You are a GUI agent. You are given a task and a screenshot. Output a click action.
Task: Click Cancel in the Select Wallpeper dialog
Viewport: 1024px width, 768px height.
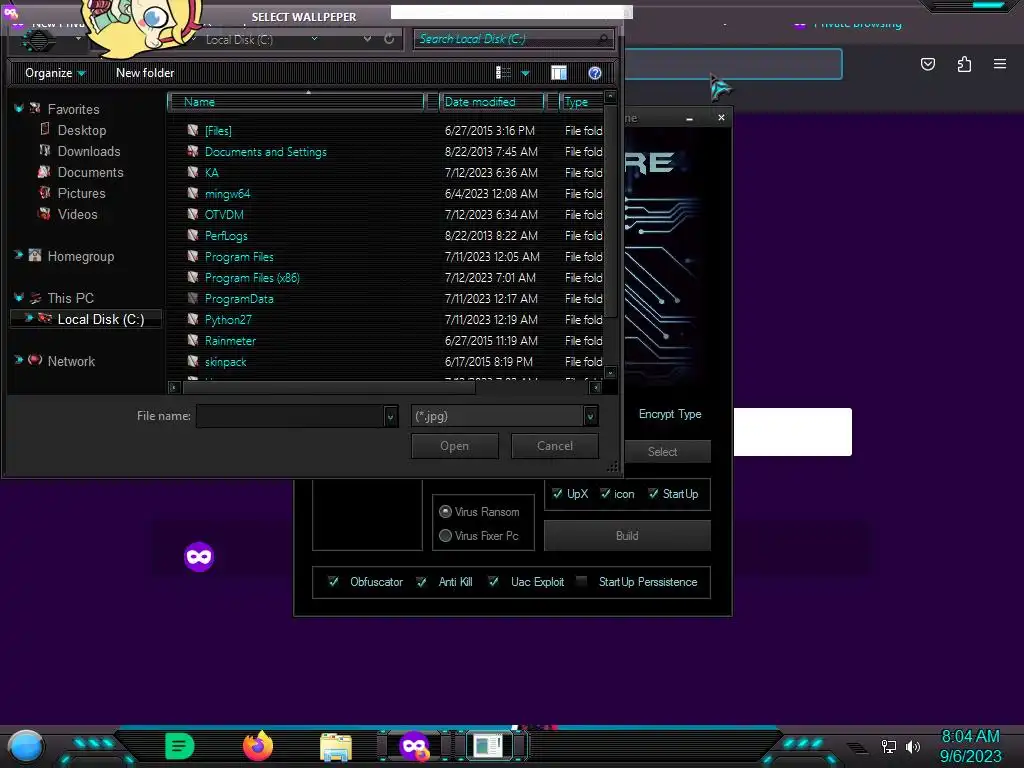554,446
